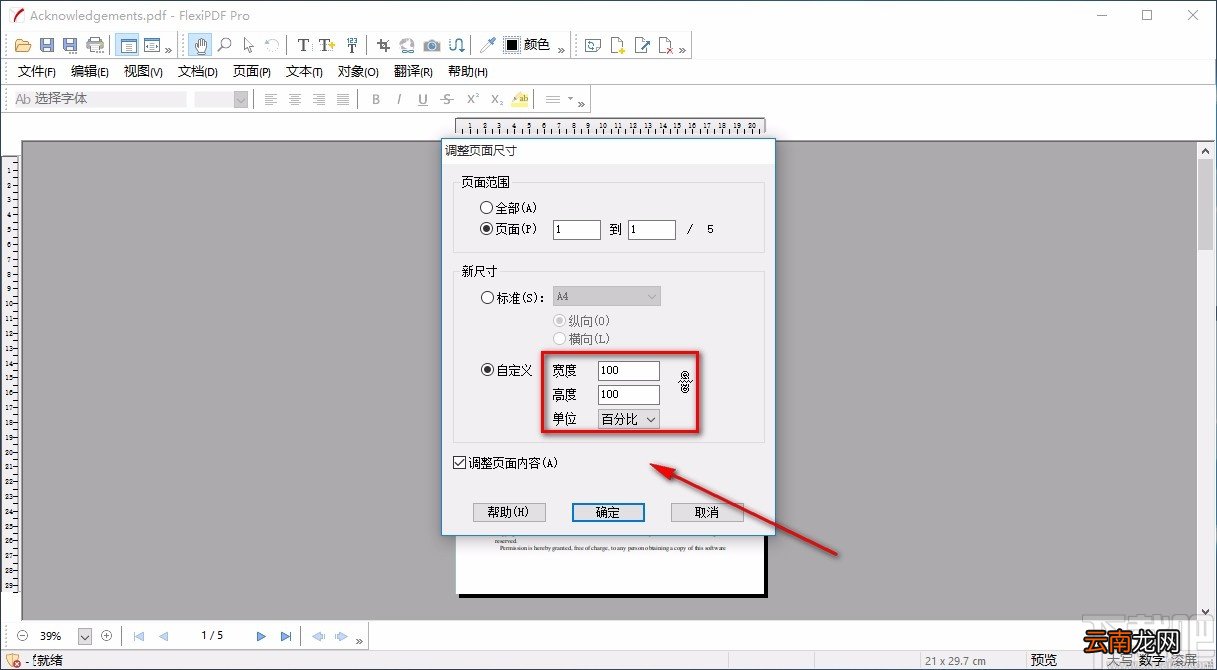
Task: Click the insert new page icon
Action: [618, 45]
